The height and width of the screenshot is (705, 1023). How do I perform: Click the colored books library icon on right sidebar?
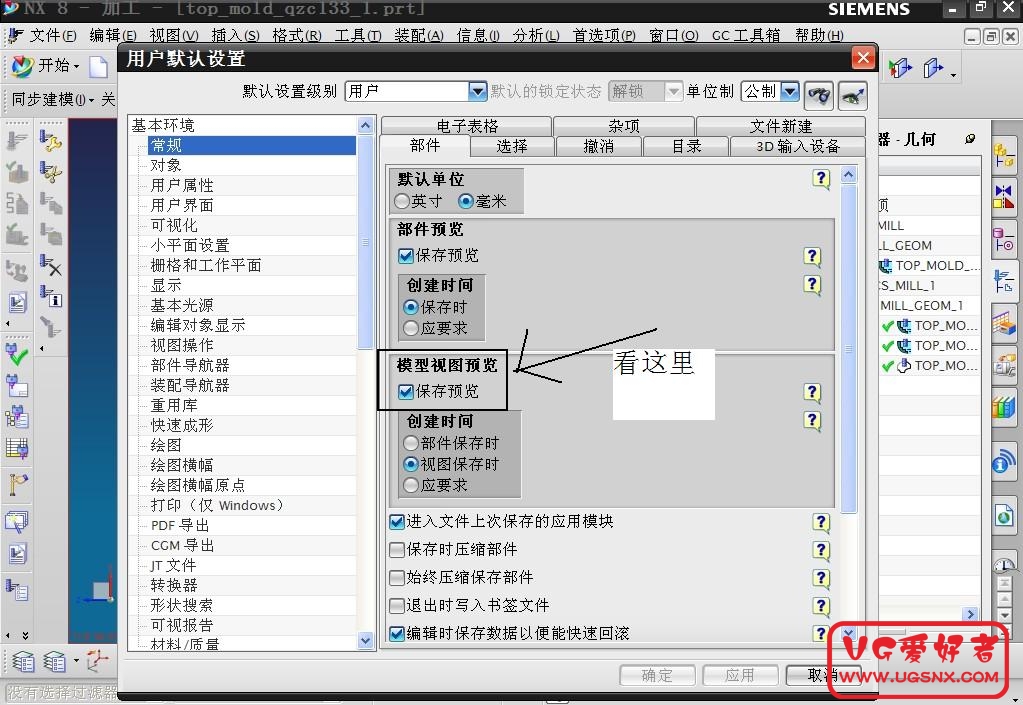[x=1004, y=408]
